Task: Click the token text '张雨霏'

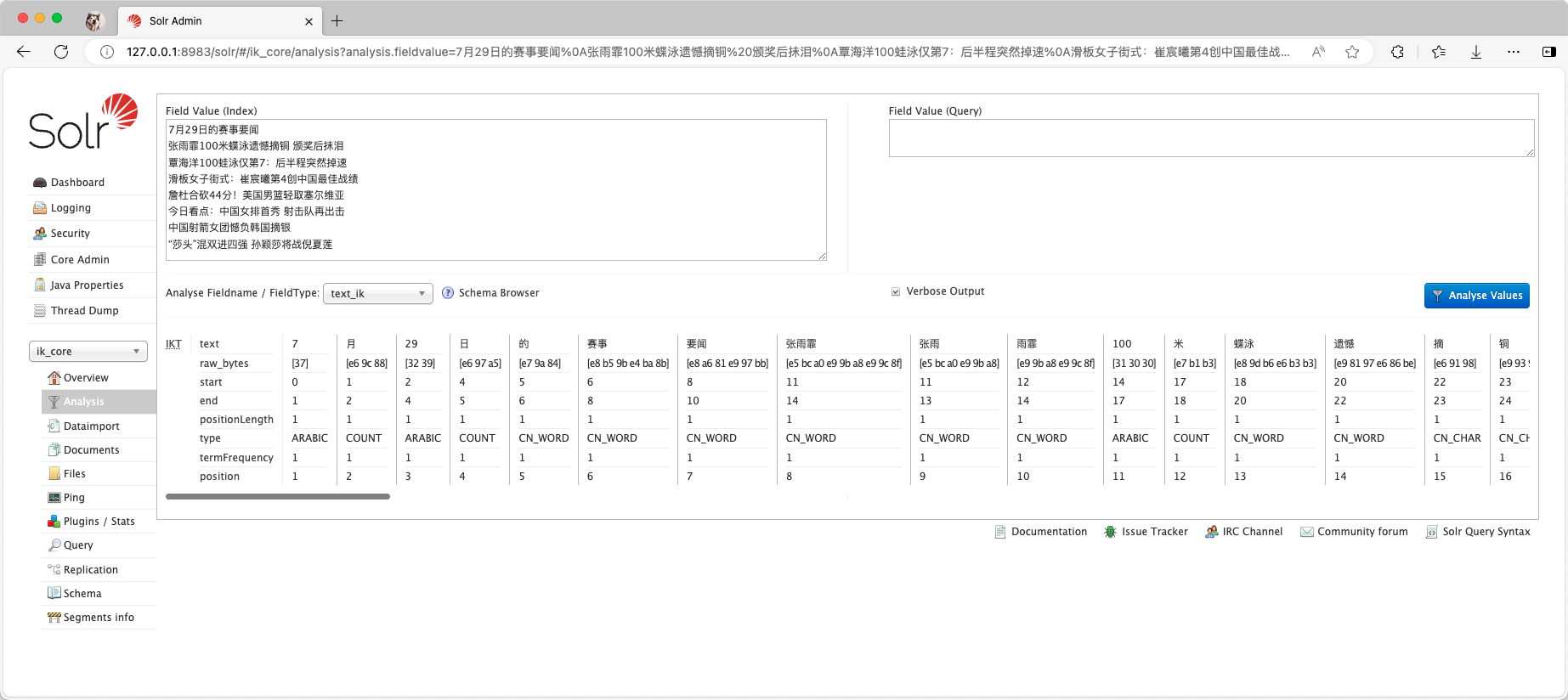Action: click(x=801, y=344)
